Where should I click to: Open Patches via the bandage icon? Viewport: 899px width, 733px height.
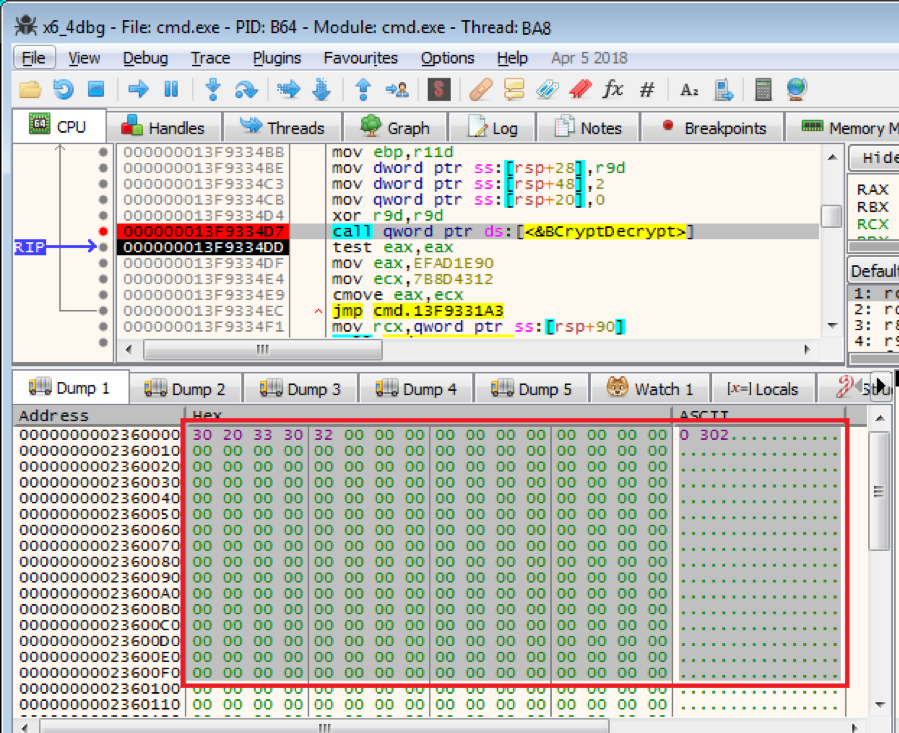point(481,90)
